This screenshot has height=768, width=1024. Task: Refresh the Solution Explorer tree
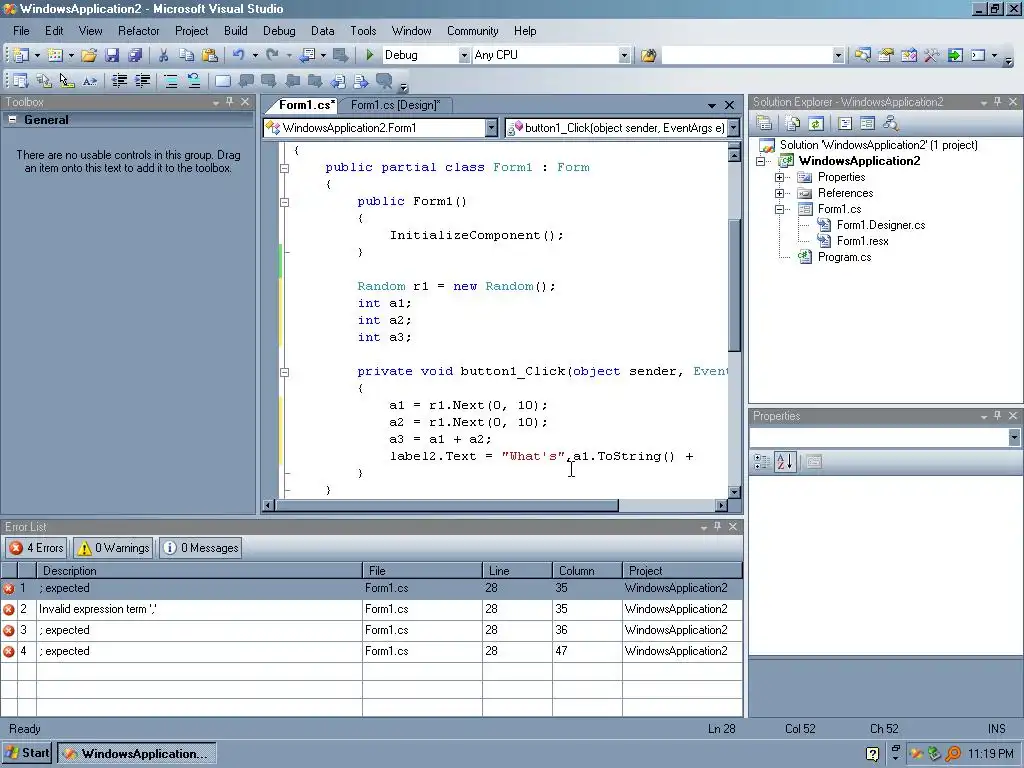[x=815, y=123]
